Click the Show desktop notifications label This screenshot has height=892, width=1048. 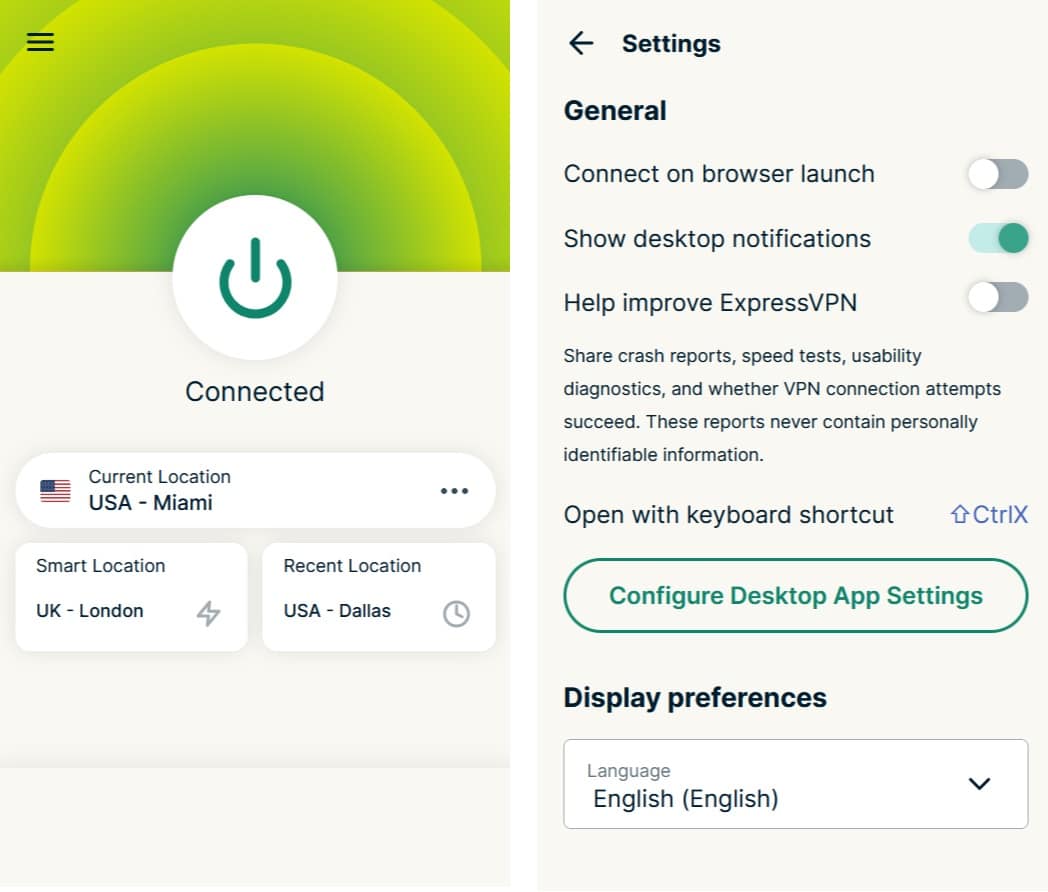pyautogui.click(x=717, y=239)
